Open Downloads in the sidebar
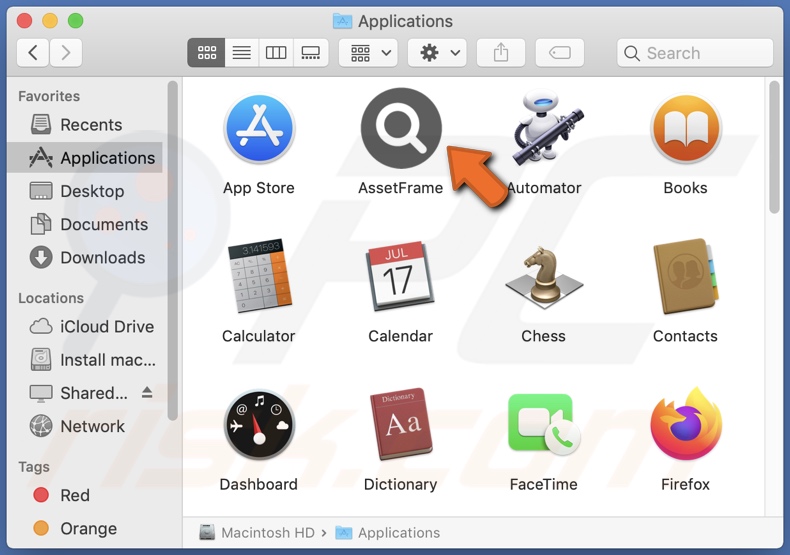The image size is (790, 555). click(85, 257)
